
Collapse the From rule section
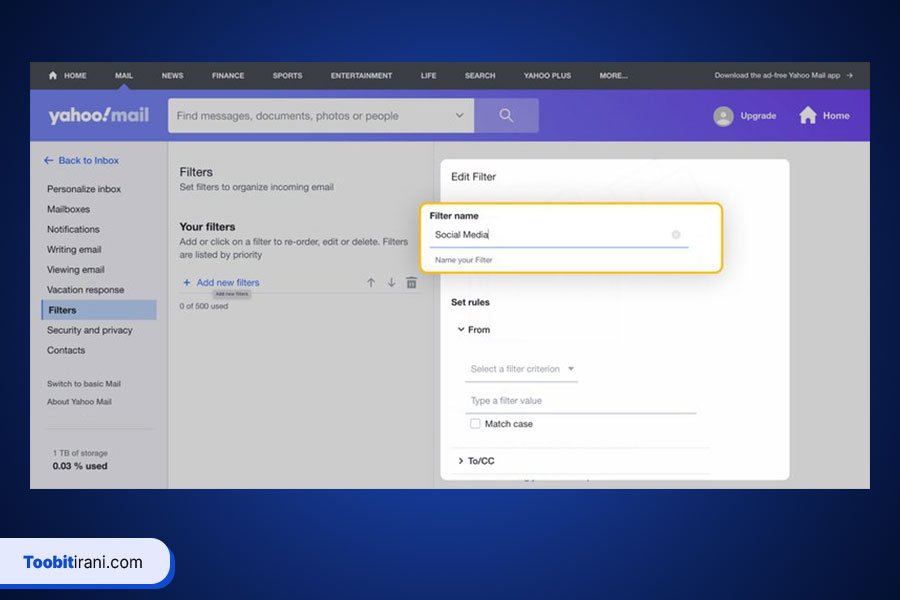(x=461, y=330)
